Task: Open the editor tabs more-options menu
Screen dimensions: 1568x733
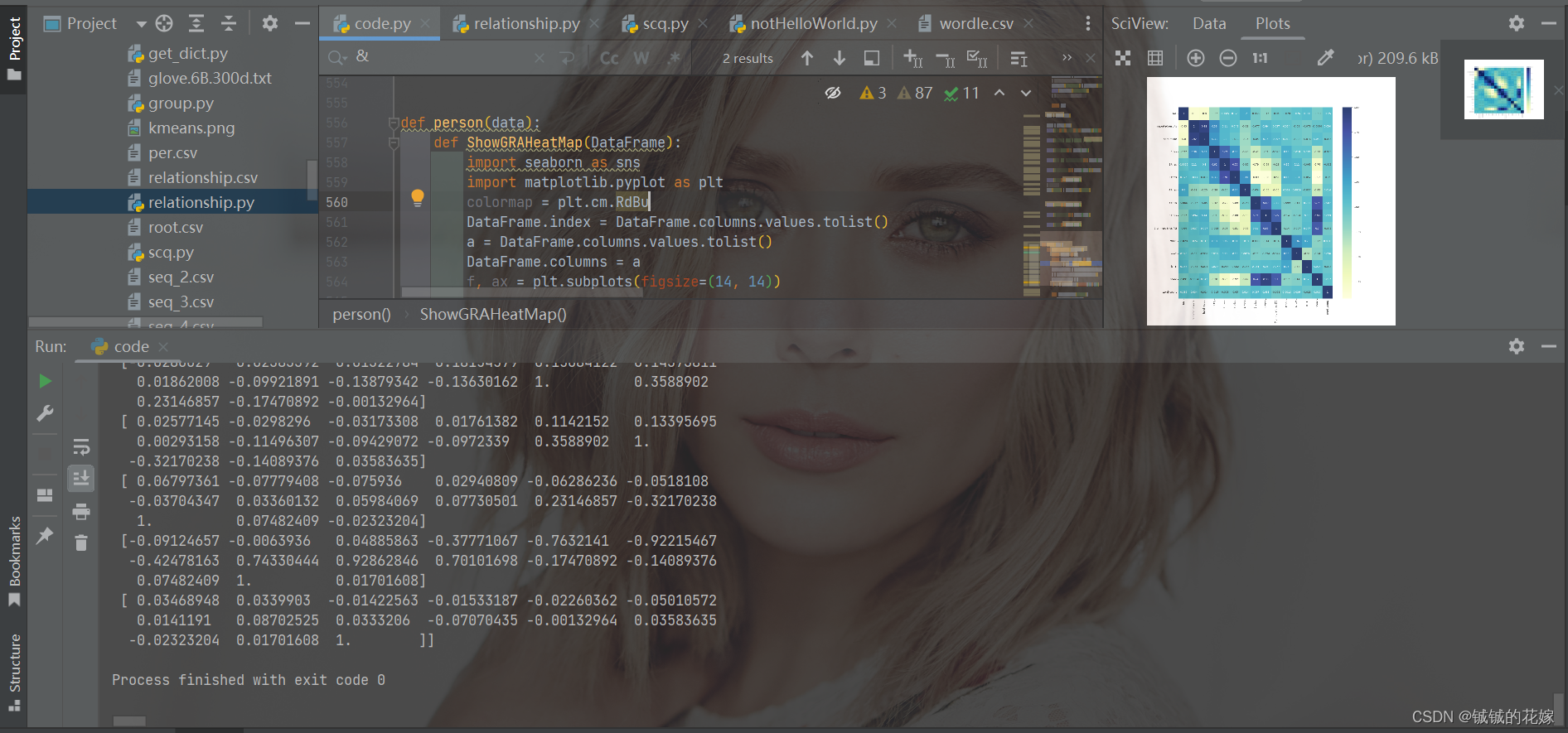Action: tap(1088, 24)
